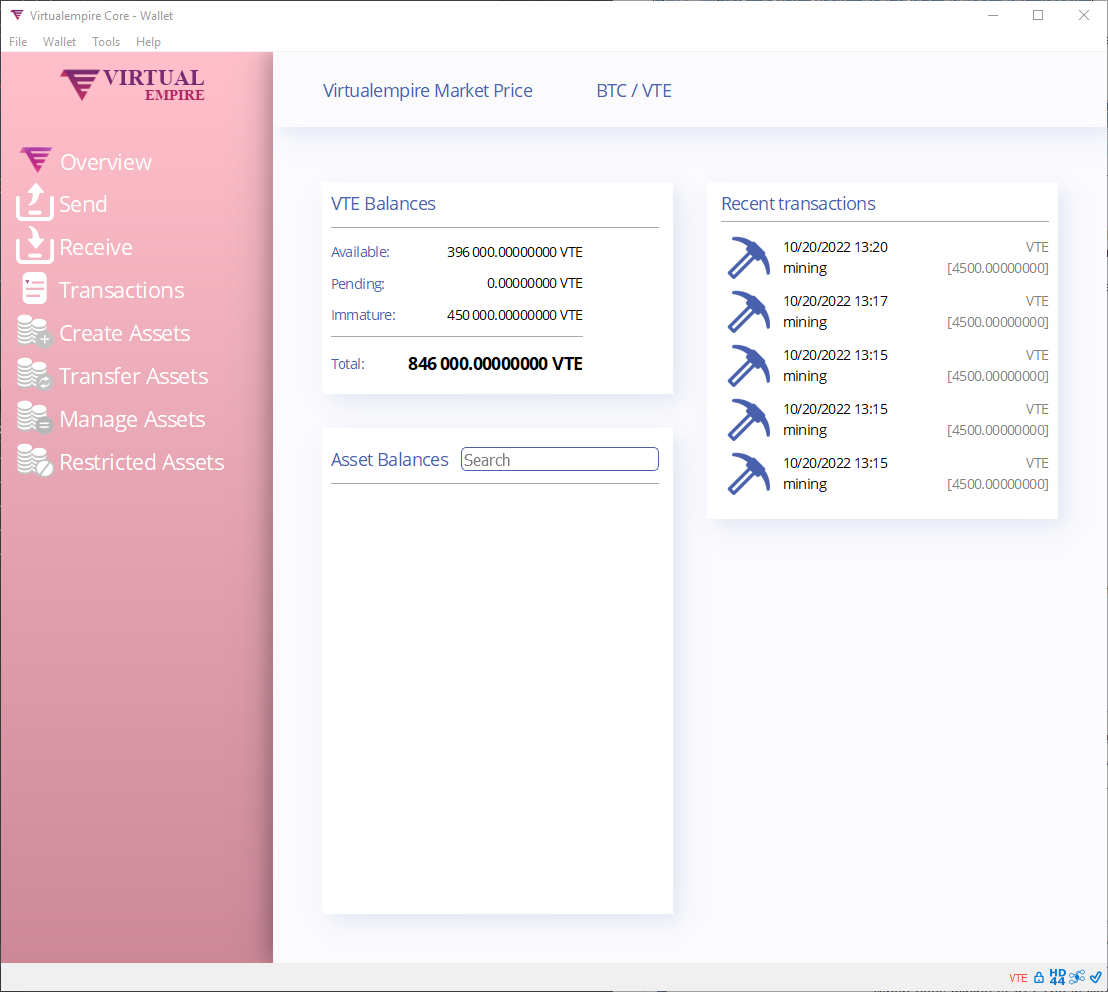Viewport: 1108px width, 992px height.
Task: Click the pending balance 0.00000000 VTE
Action: tap(535, 283)
